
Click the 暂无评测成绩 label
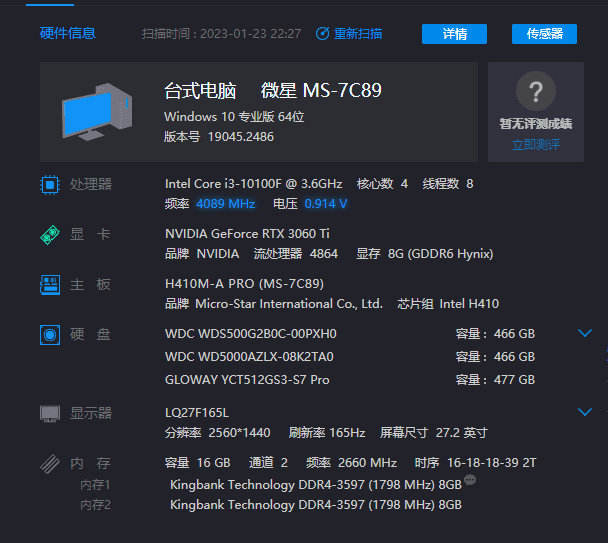coord(536,124)
